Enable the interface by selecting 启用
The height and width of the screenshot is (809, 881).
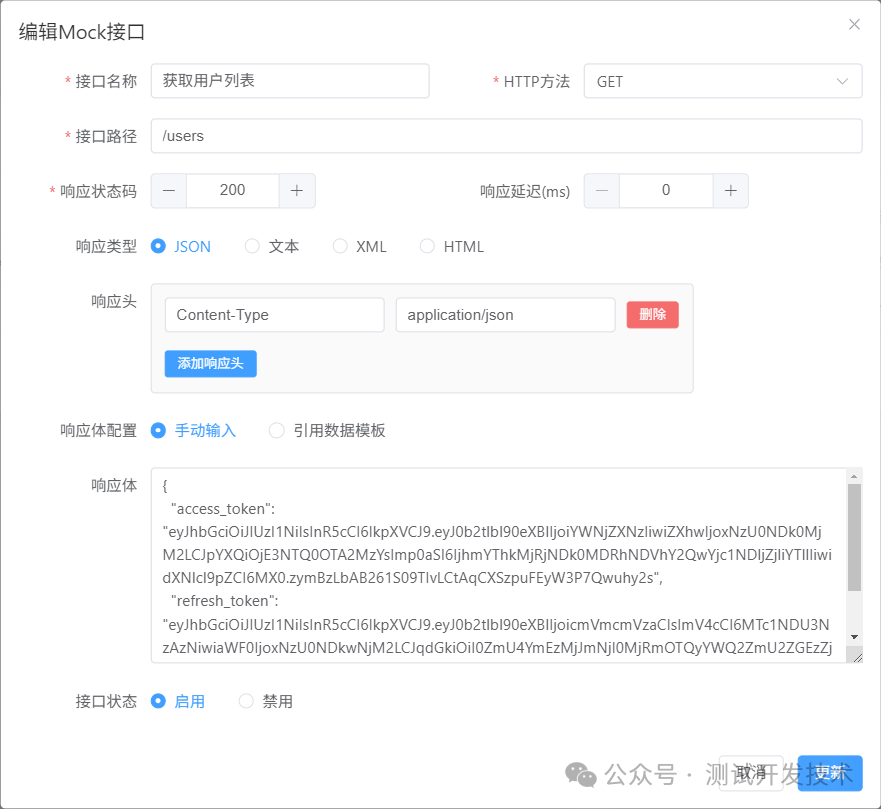[x=158, y=701]
